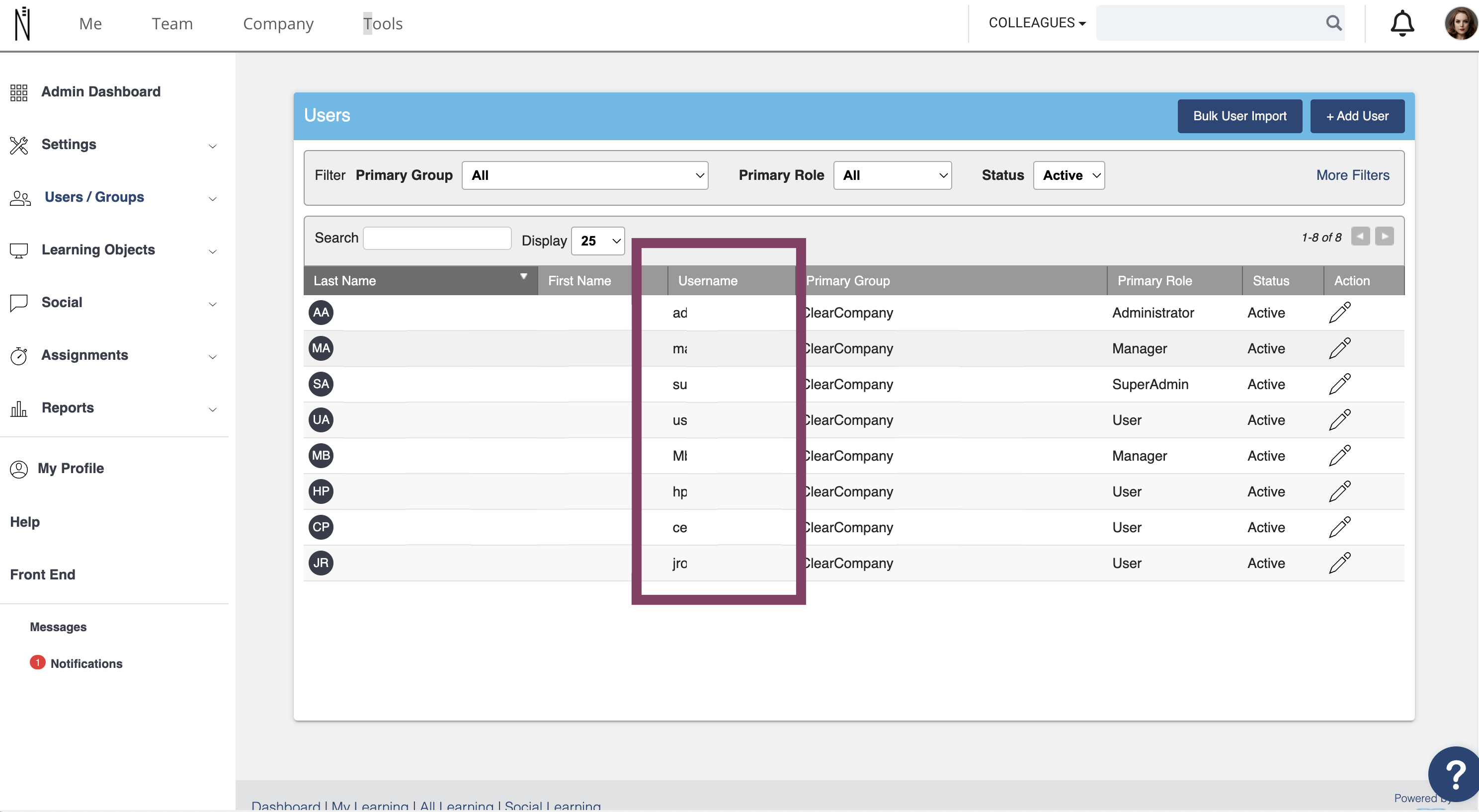The image size is (1479, 812).
Task: Open Messages in sidebar
Action: pos(58,627)
